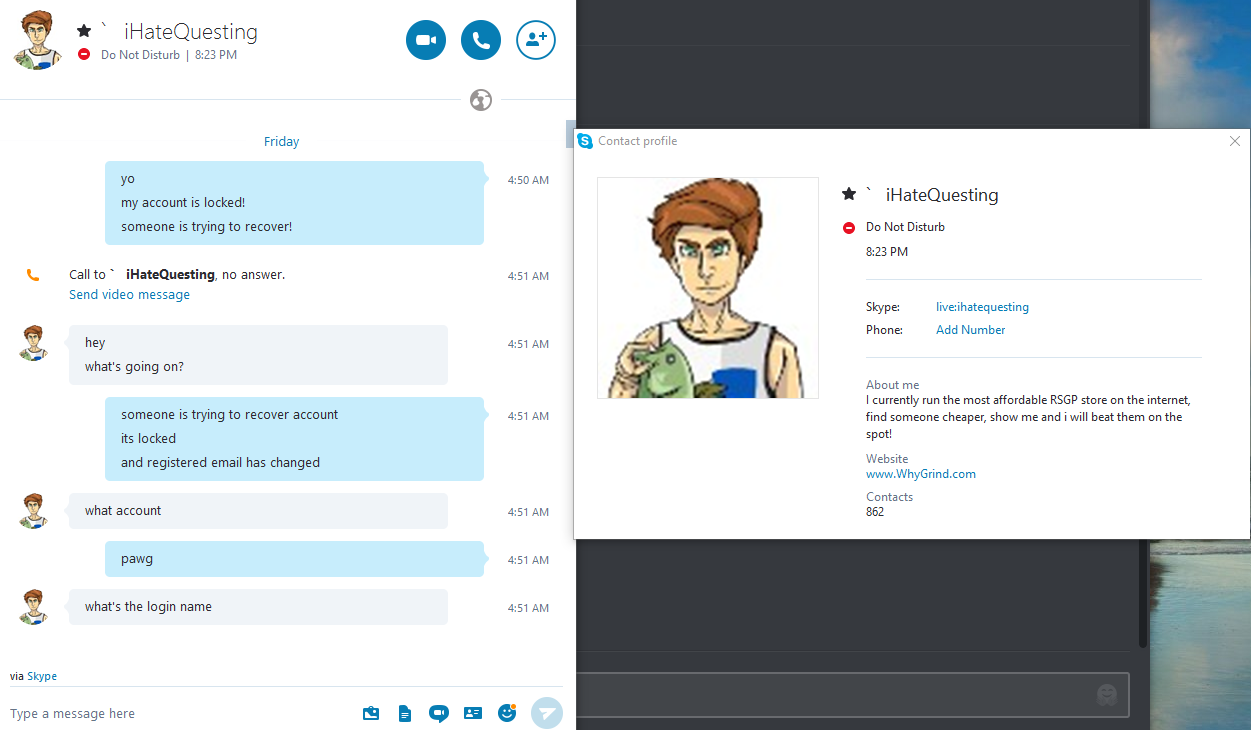Click the "what's going on?" message
Viewport: 1251px width, 730px height.
(x=134, y=367)
